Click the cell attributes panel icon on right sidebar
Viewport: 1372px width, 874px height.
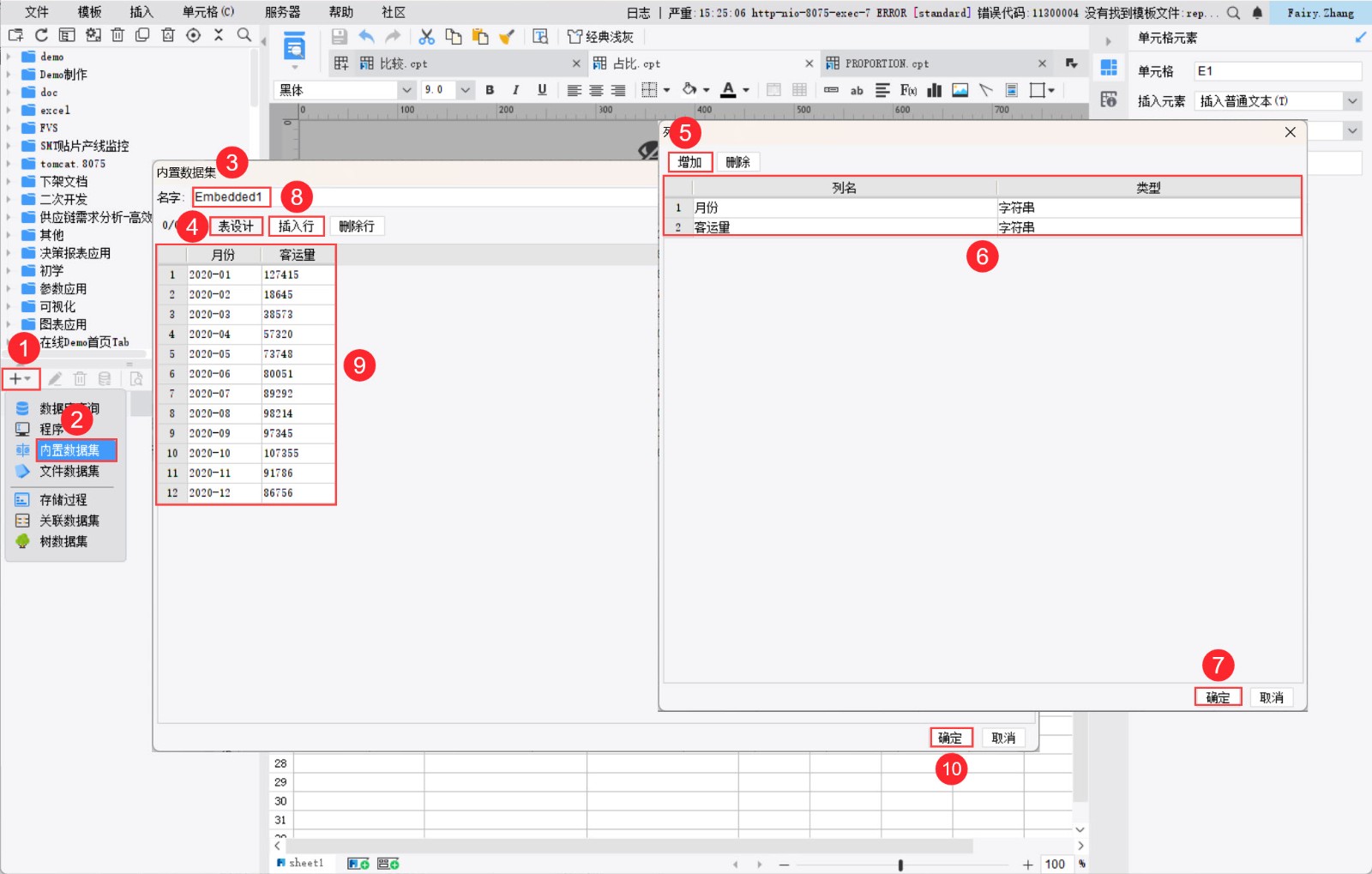1109,99
